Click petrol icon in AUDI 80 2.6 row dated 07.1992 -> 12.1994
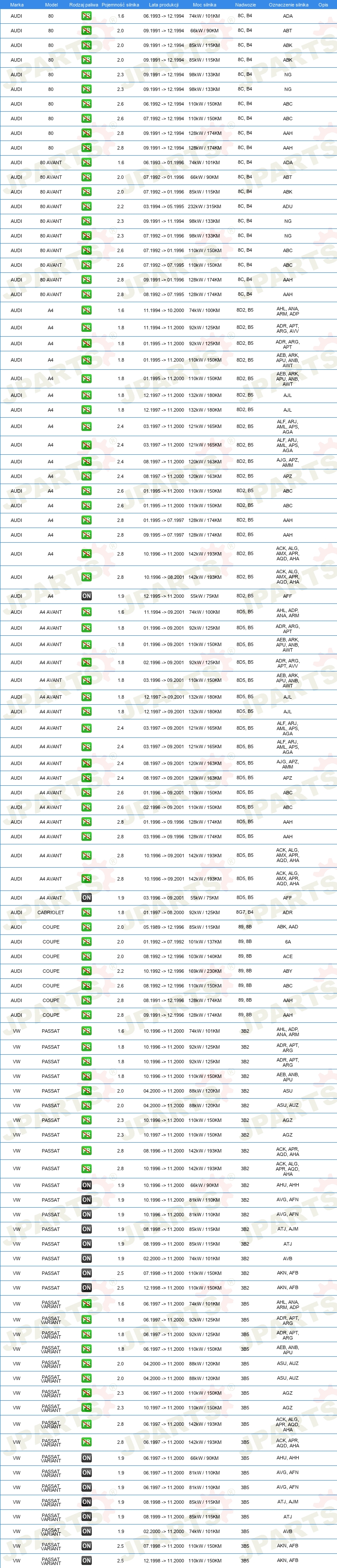 pyautogui.click(x=86, y=119)
